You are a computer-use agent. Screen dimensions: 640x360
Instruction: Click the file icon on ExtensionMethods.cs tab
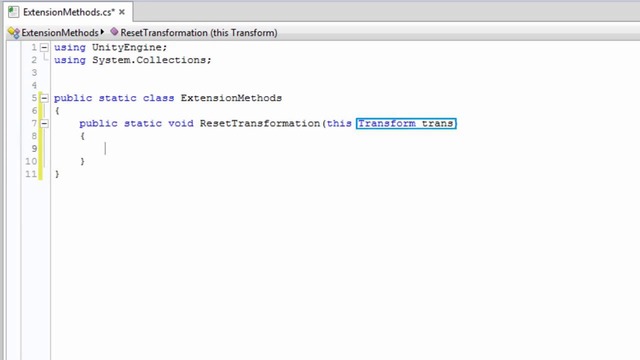tap(13, 12)
